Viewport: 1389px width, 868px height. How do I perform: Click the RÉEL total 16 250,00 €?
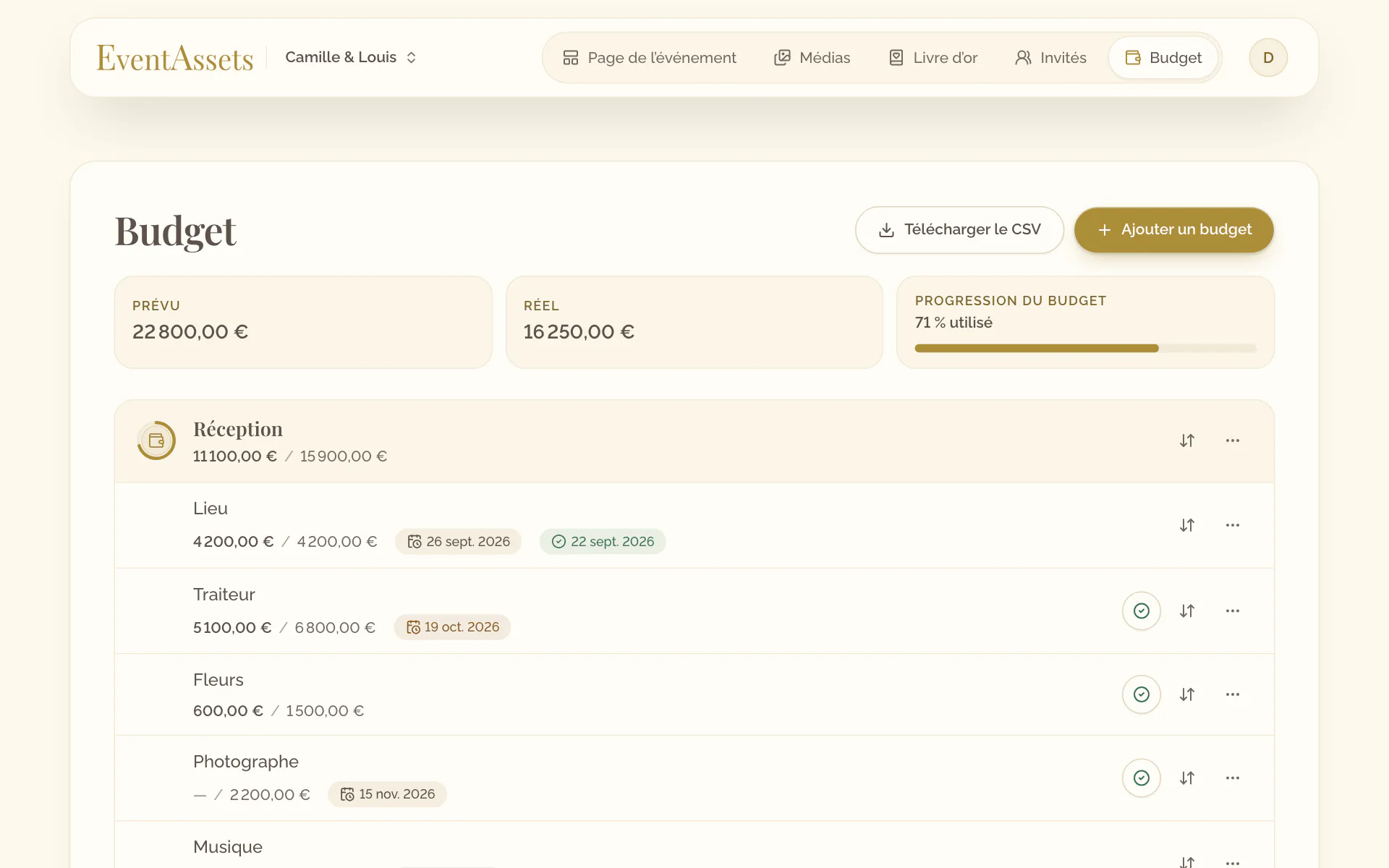(579, 332)
